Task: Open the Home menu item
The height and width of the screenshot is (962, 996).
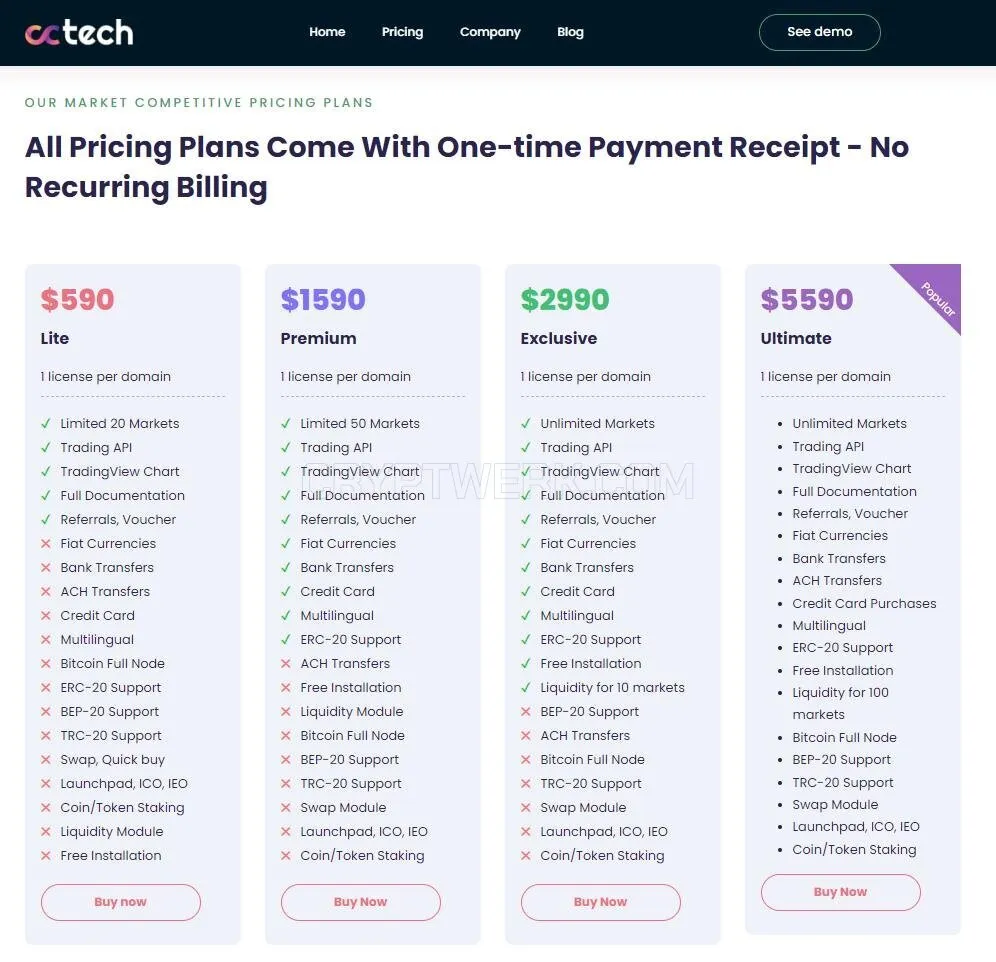Action: (327, 32)
